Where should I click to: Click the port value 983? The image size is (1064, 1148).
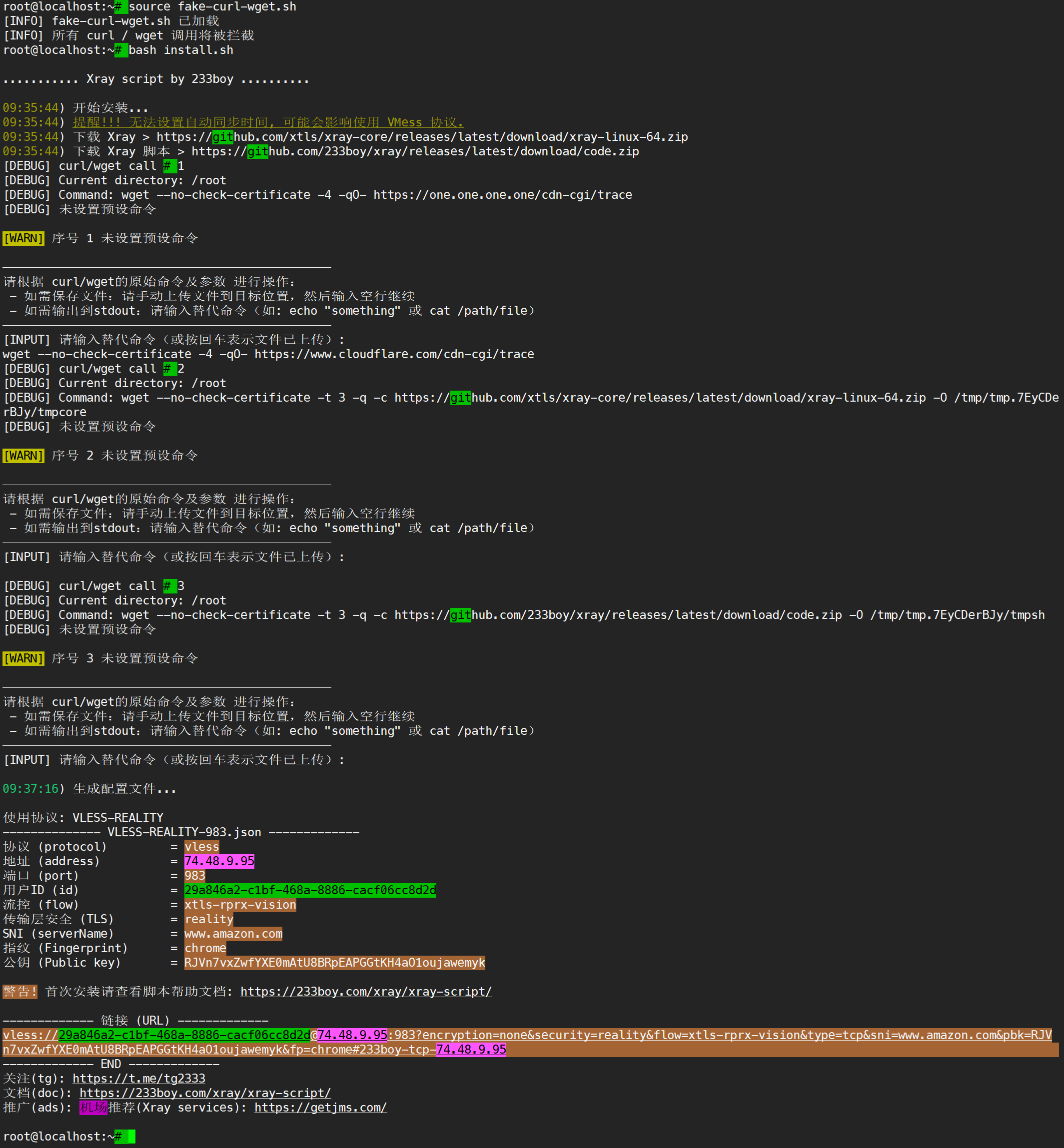click(x=194, y=876)
